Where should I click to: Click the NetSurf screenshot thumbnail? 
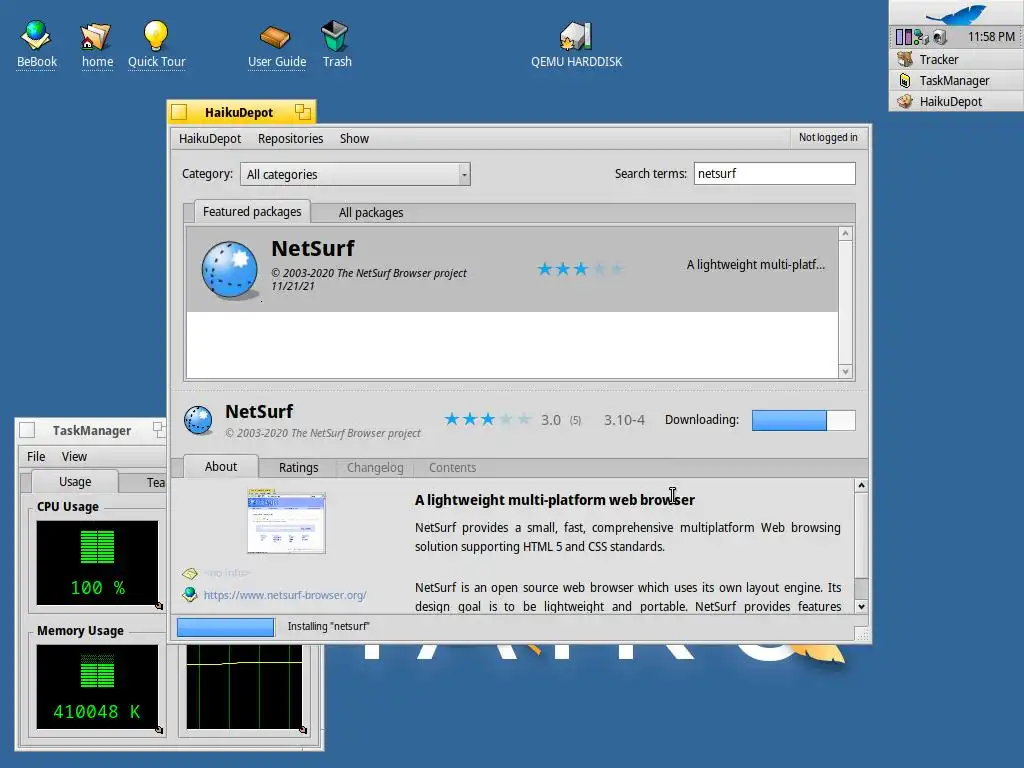286,521
